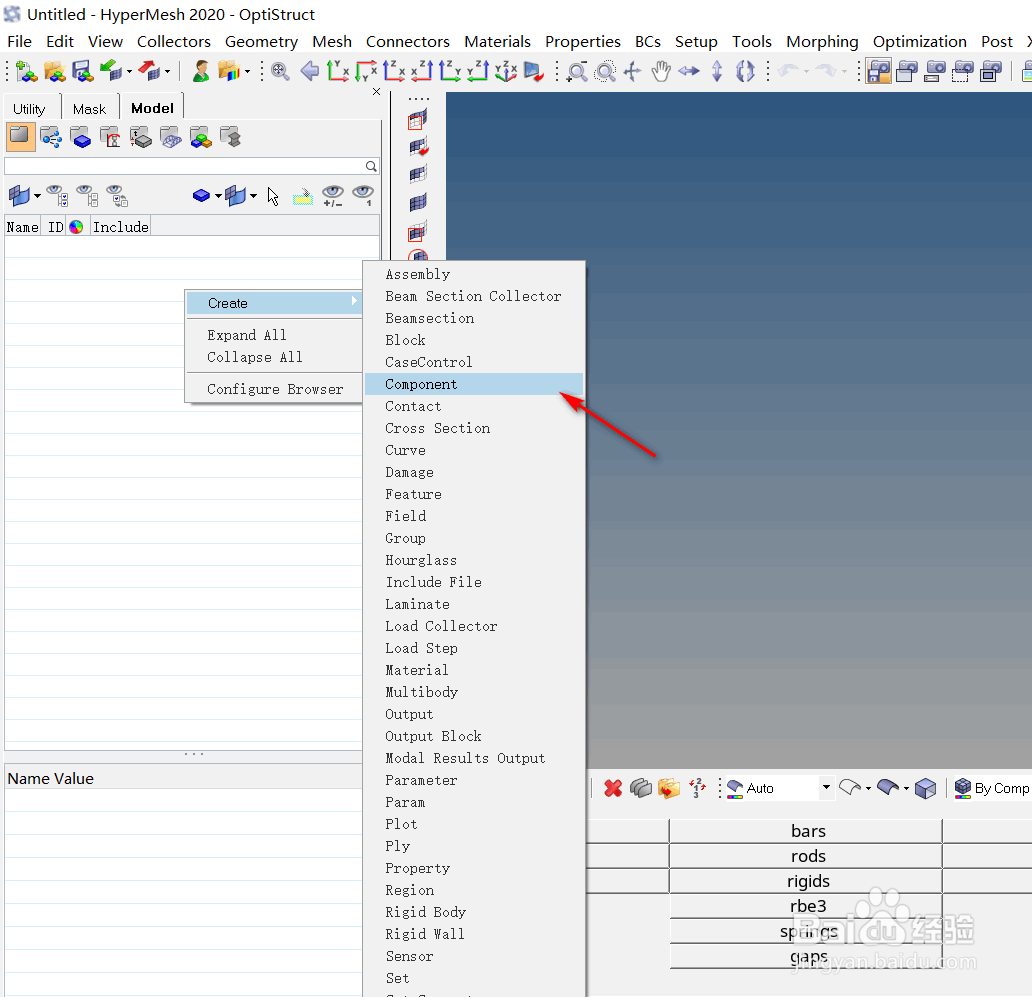Click the Rotate Left/Right horizontal arrows icon
This screenshot has width=1032, height=997.
pyautogui.click(x=689, y=71)
